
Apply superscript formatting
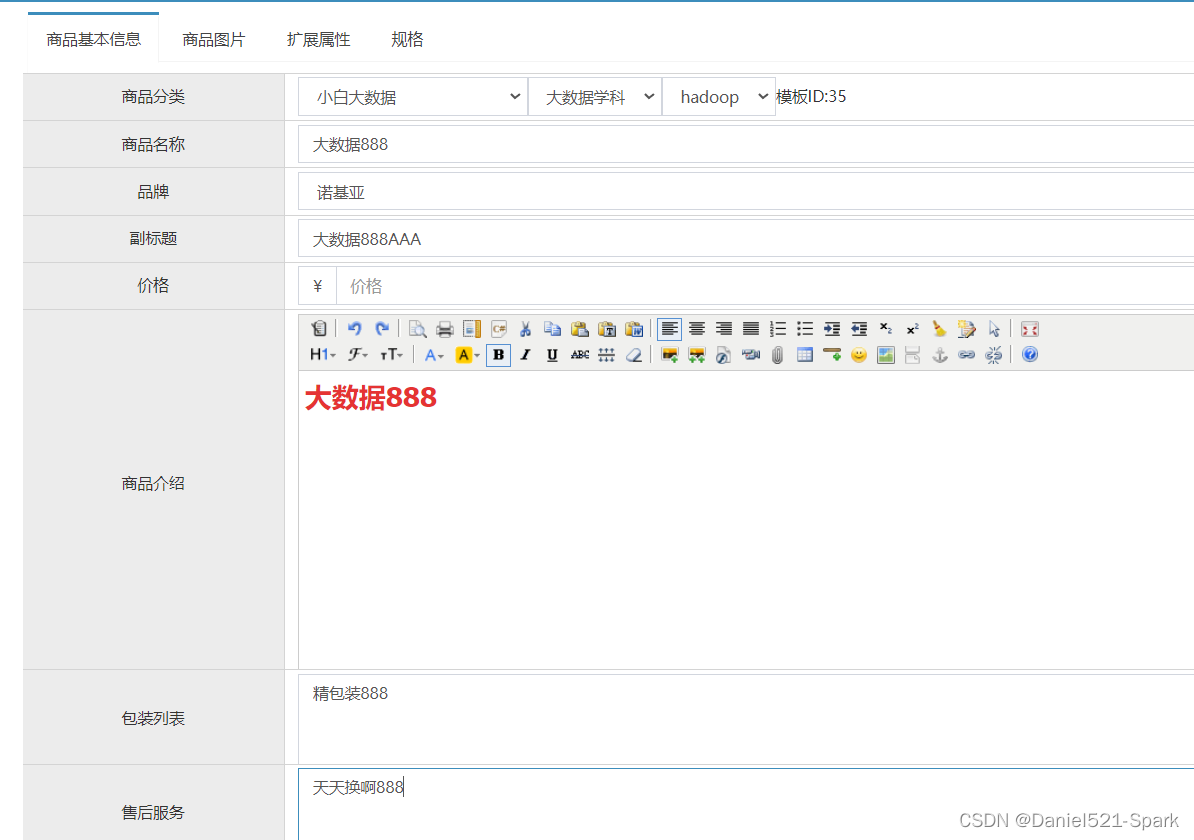[912, 328]
